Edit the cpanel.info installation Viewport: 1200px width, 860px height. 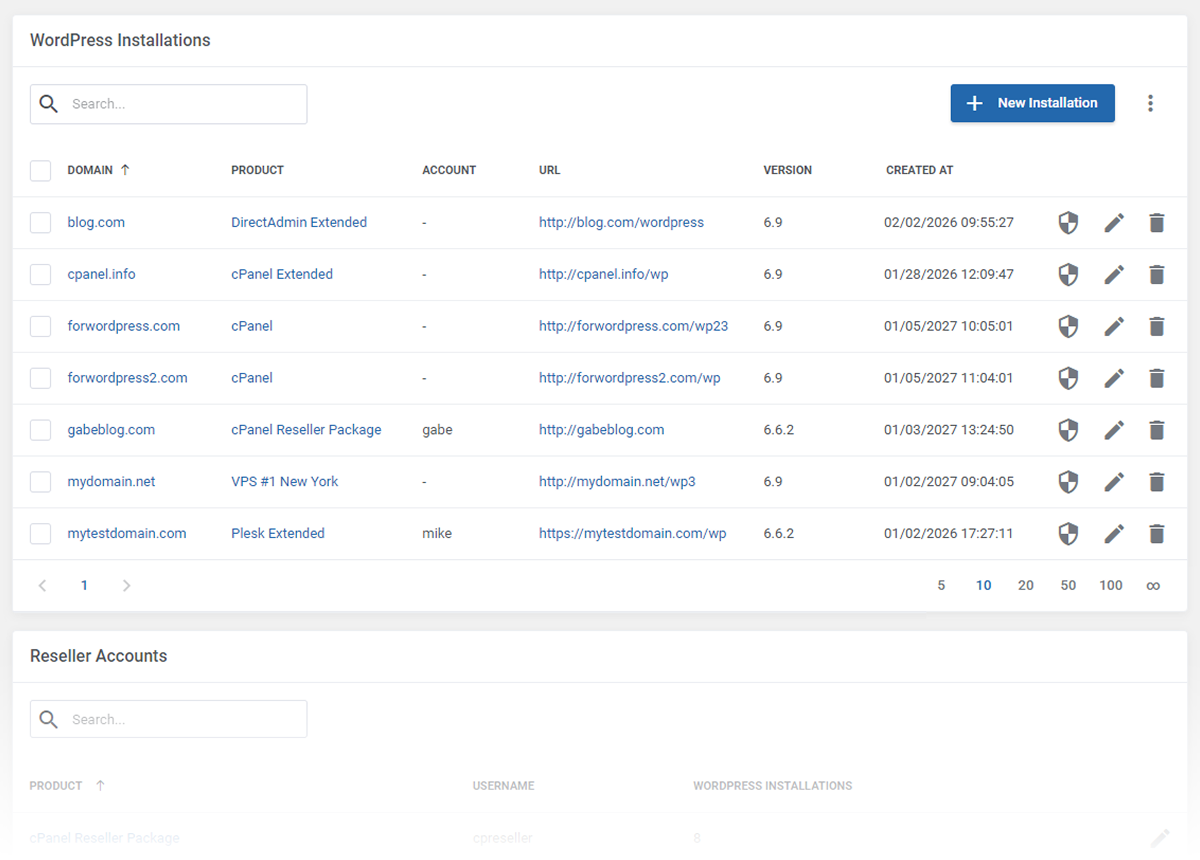click(1114, 275)
